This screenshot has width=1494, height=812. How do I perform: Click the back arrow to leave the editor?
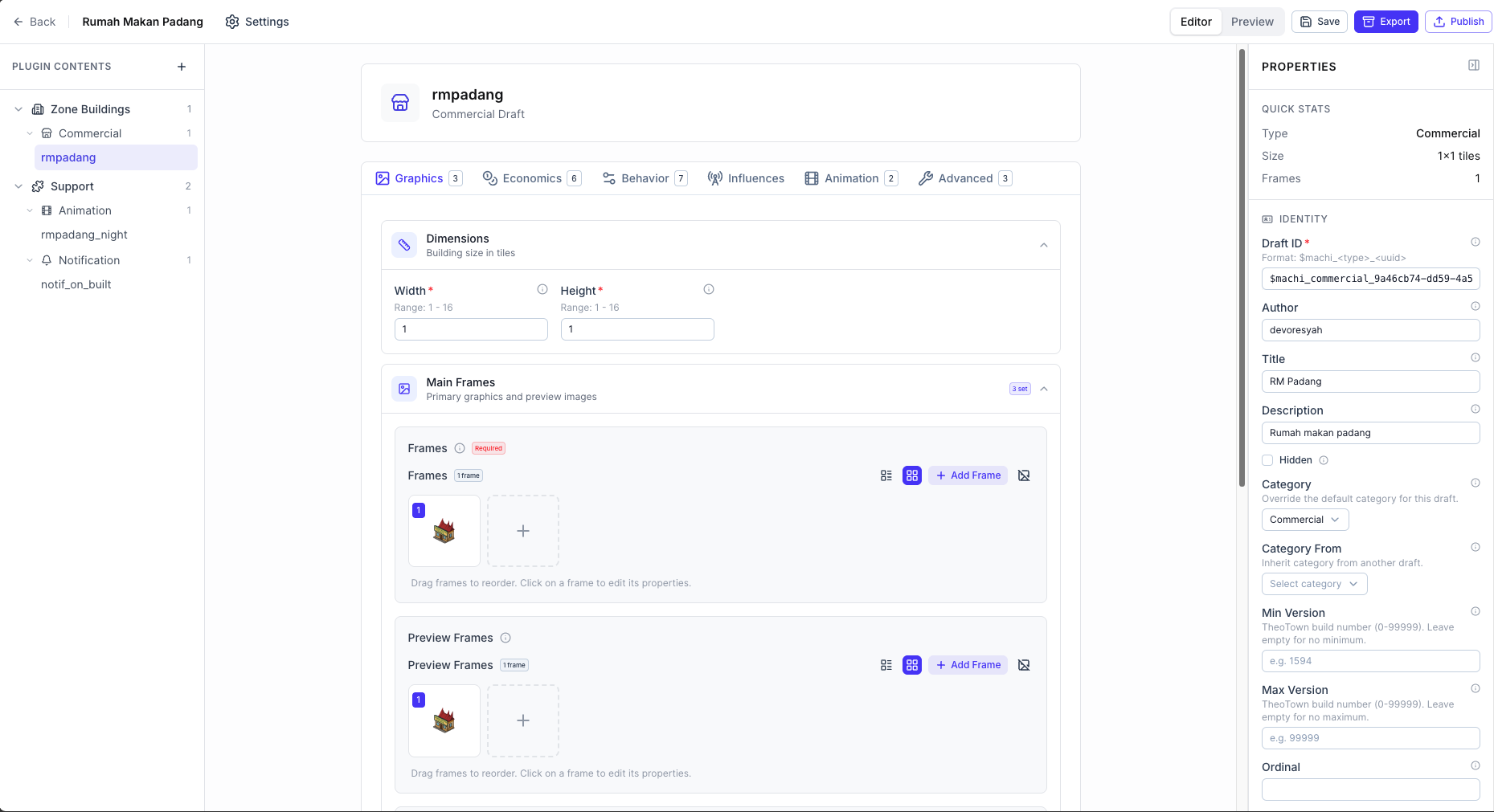(x=18, y=22)
